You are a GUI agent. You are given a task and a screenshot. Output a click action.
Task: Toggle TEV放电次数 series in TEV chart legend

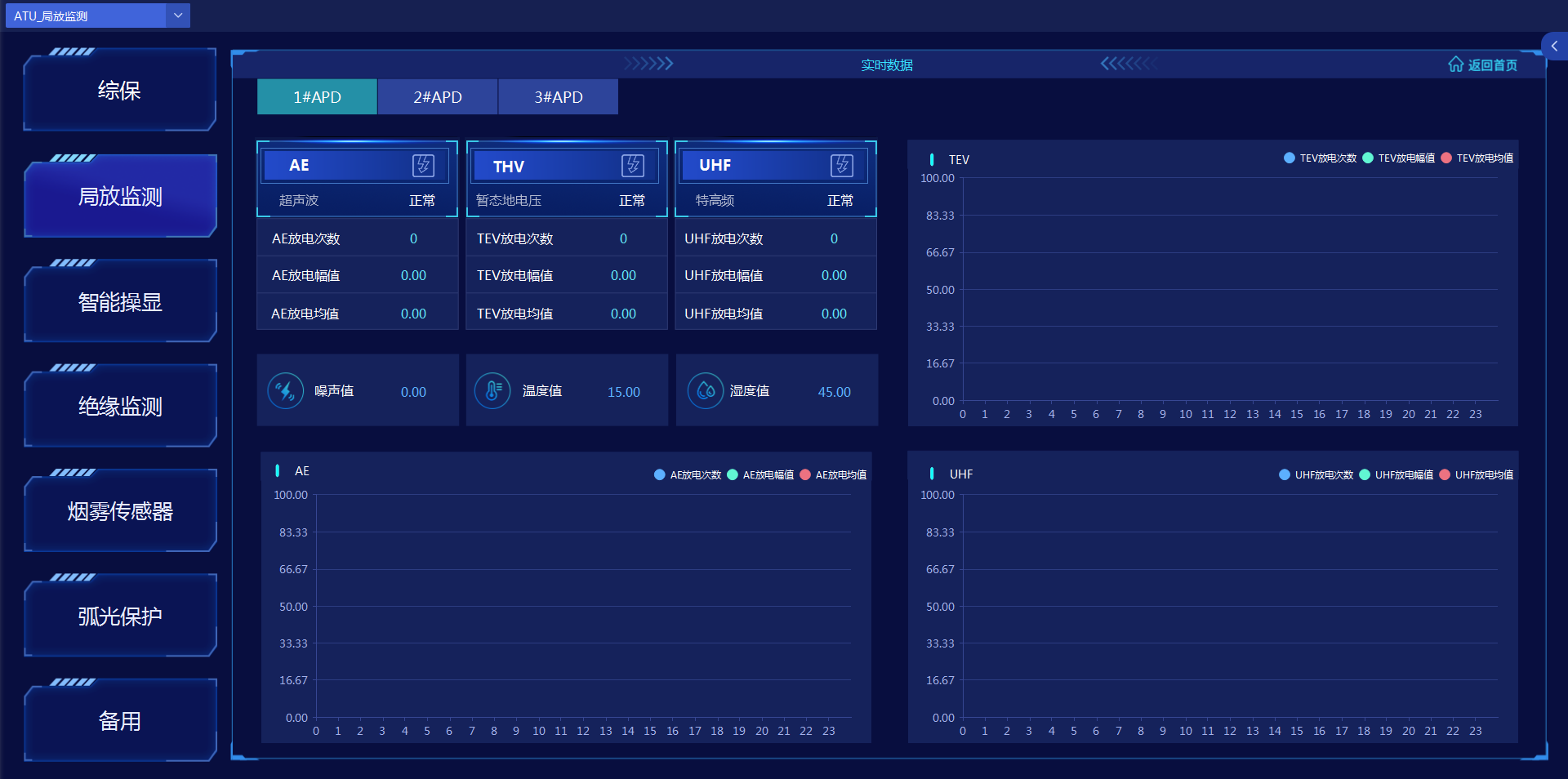click(1320, 158)
